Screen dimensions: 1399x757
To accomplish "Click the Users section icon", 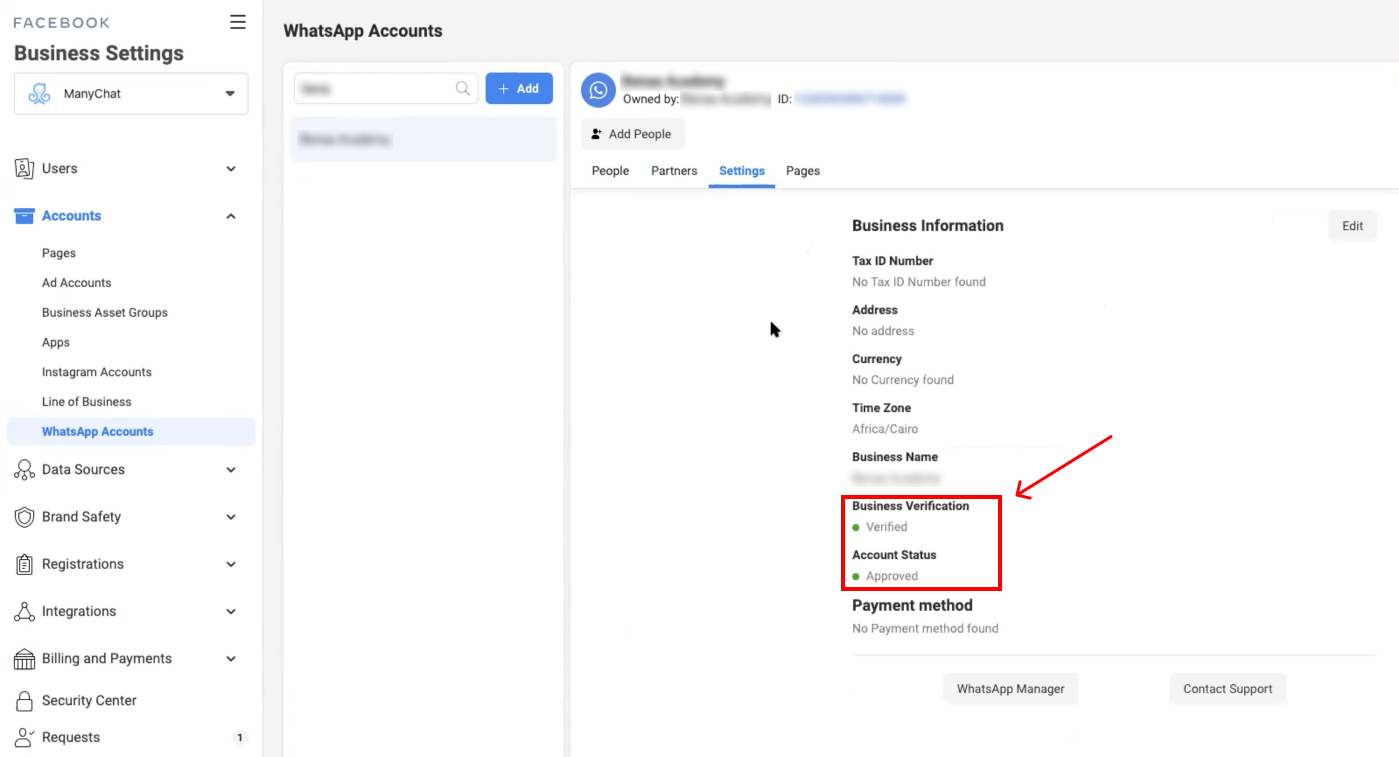I will (x=24, y=168).
